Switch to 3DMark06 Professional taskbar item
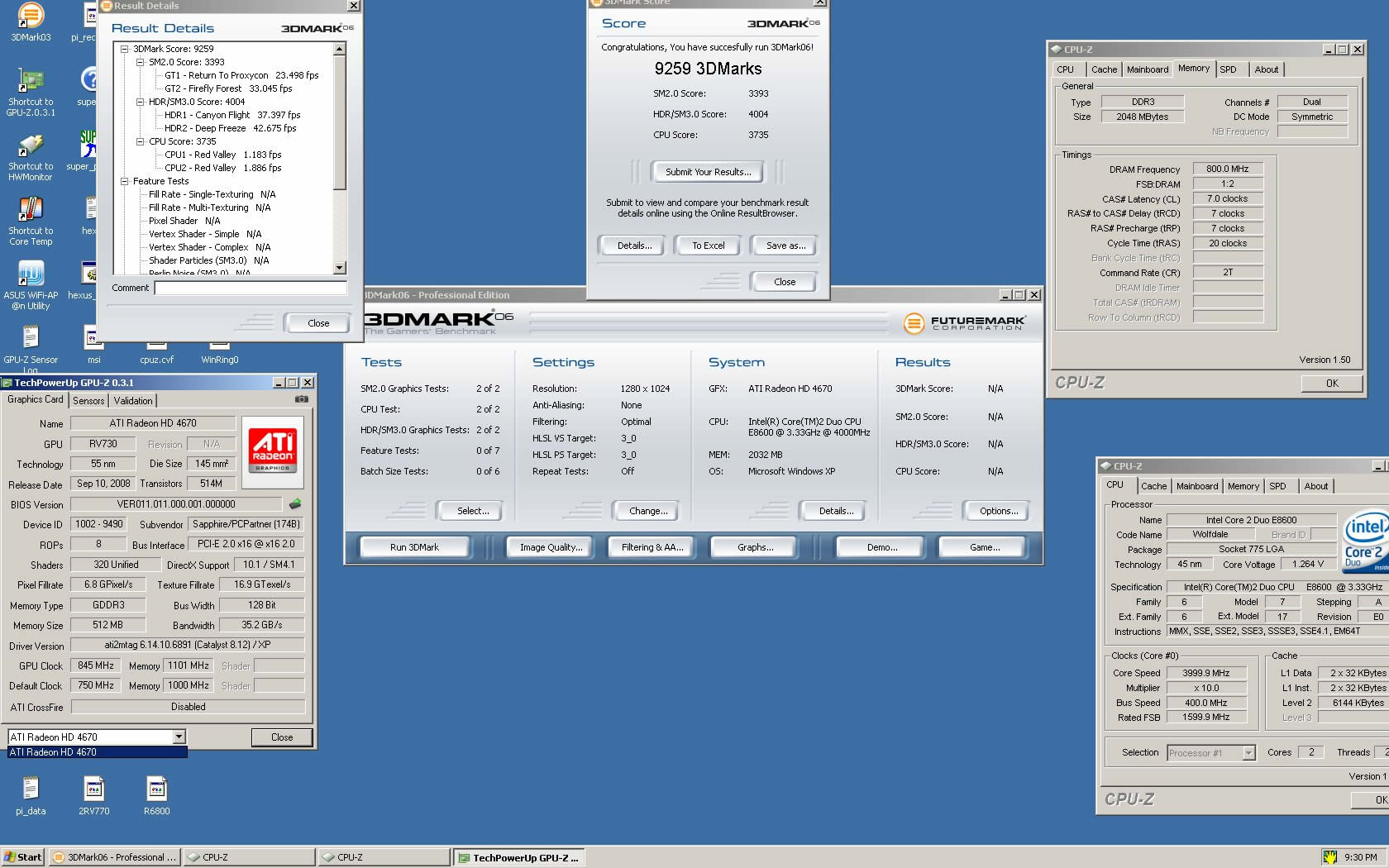 (x=114, y=857)
